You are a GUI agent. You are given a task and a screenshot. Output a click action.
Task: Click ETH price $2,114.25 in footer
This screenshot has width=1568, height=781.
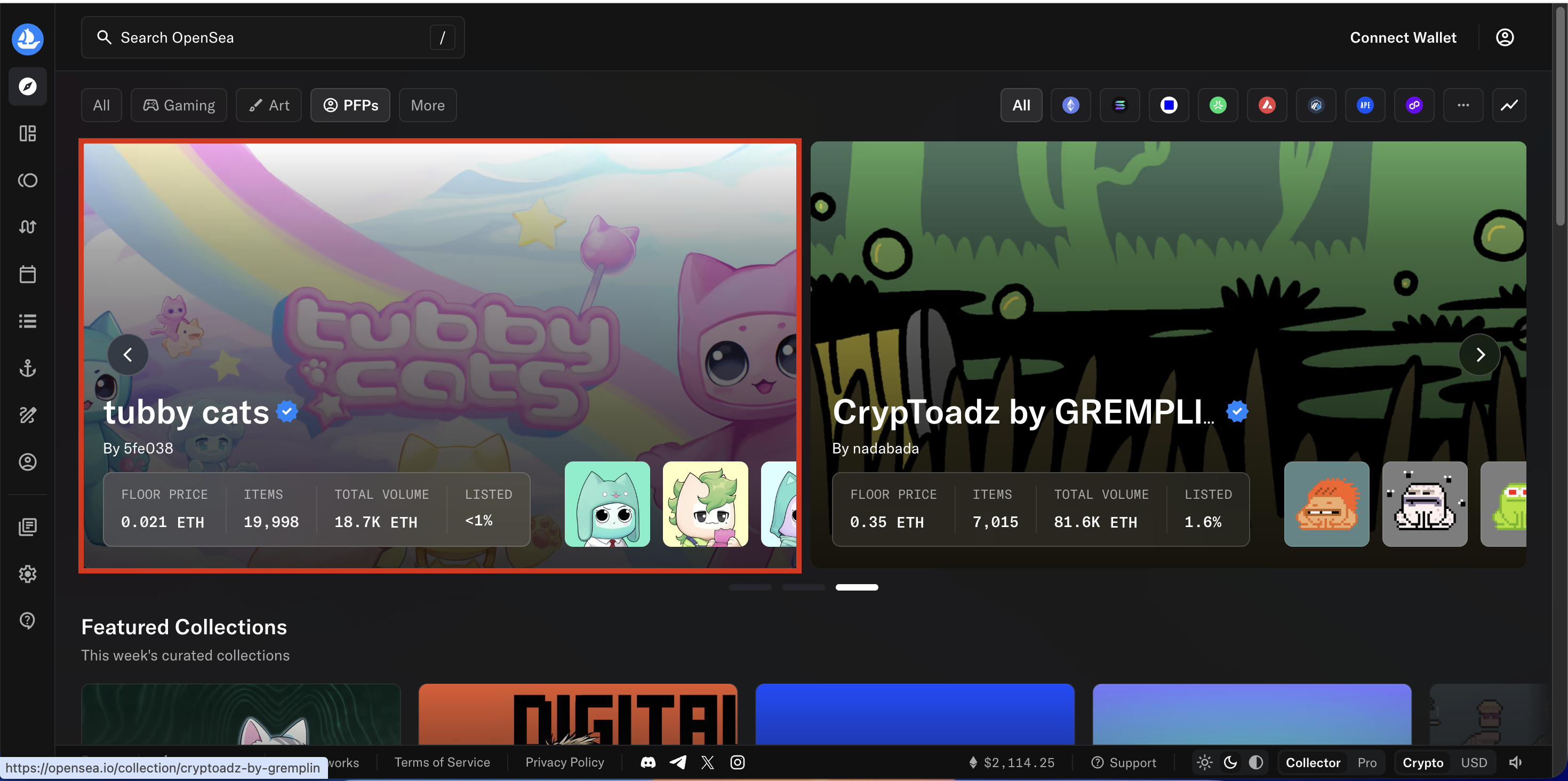click(x=1011, y=762)
